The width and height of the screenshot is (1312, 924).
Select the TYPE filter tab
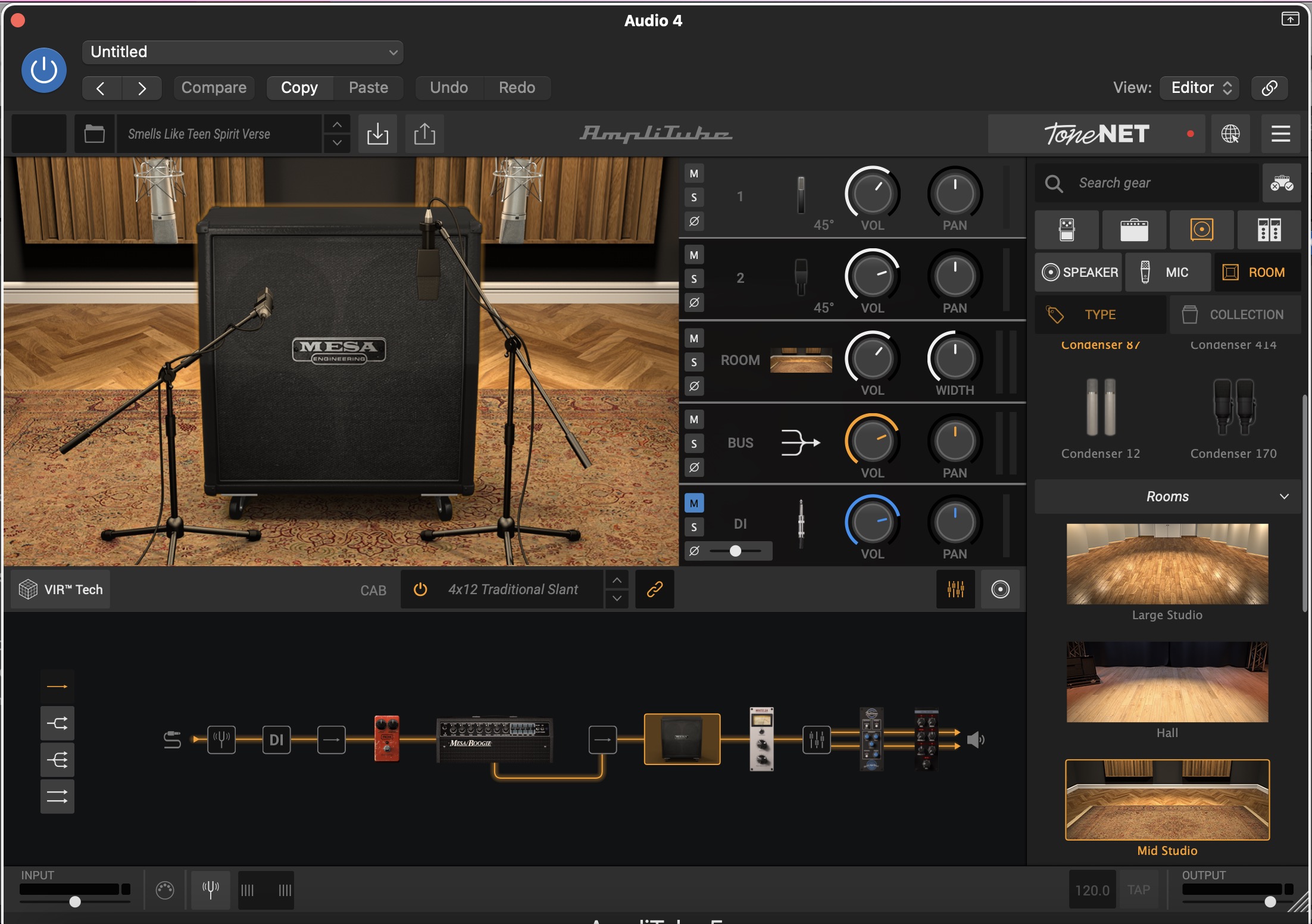click(x=1100, y=314)
